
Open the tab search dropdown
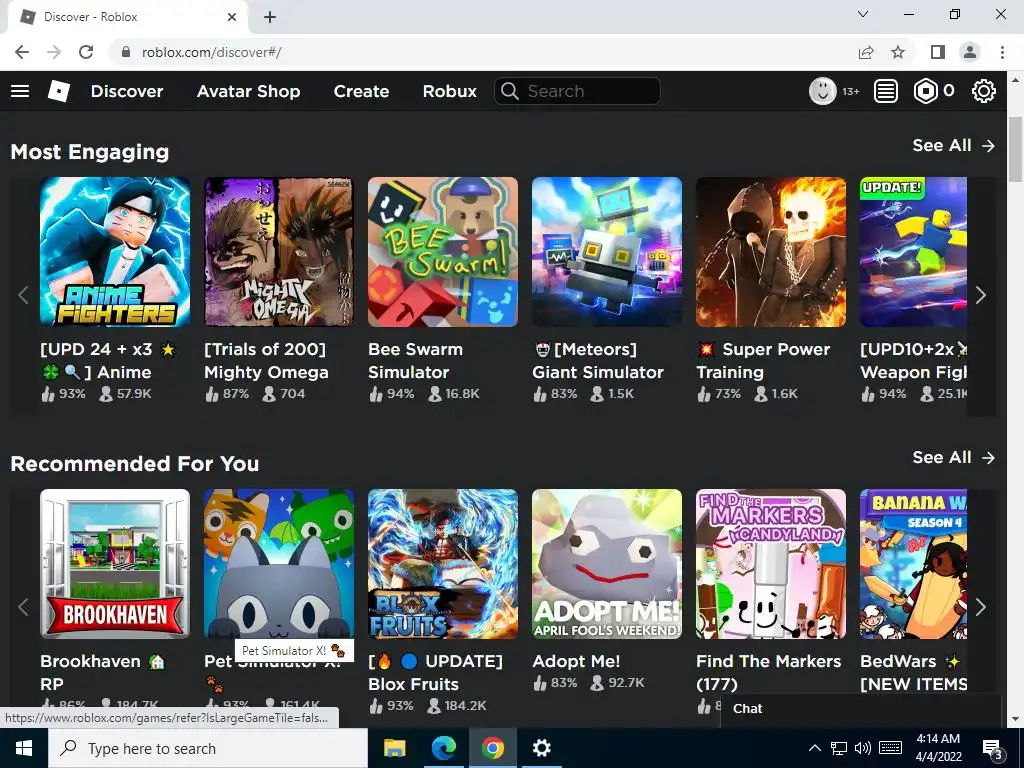(863, 14)
